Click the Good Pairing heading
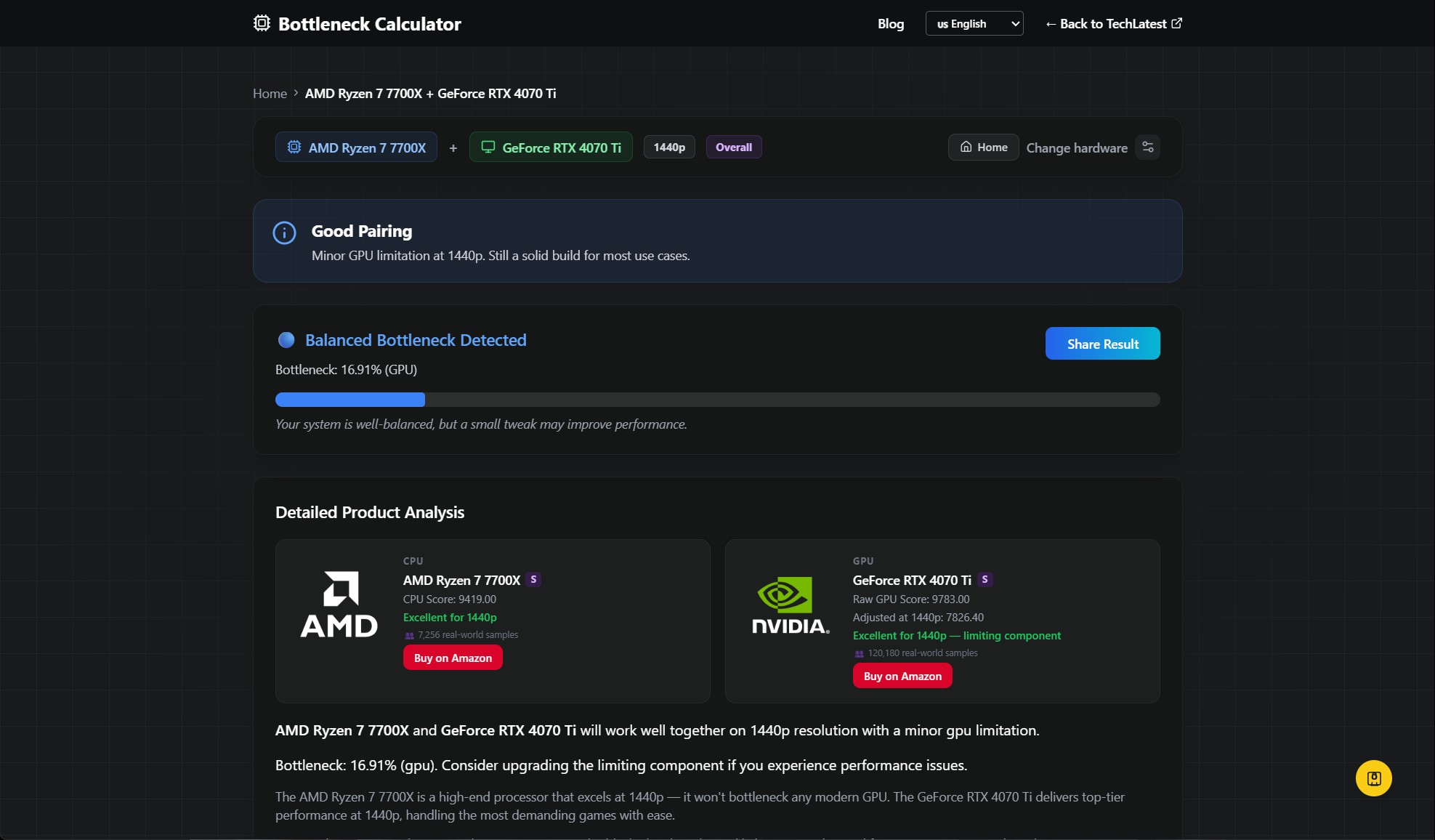The width and height of the screenshot is (1435, 840). 362,231
